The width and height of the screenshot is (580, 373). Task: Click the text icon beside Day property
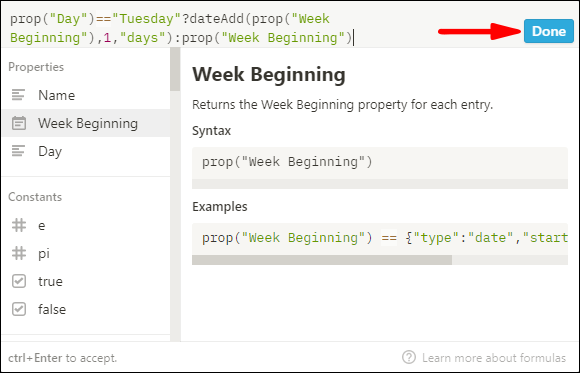(18, 151)
